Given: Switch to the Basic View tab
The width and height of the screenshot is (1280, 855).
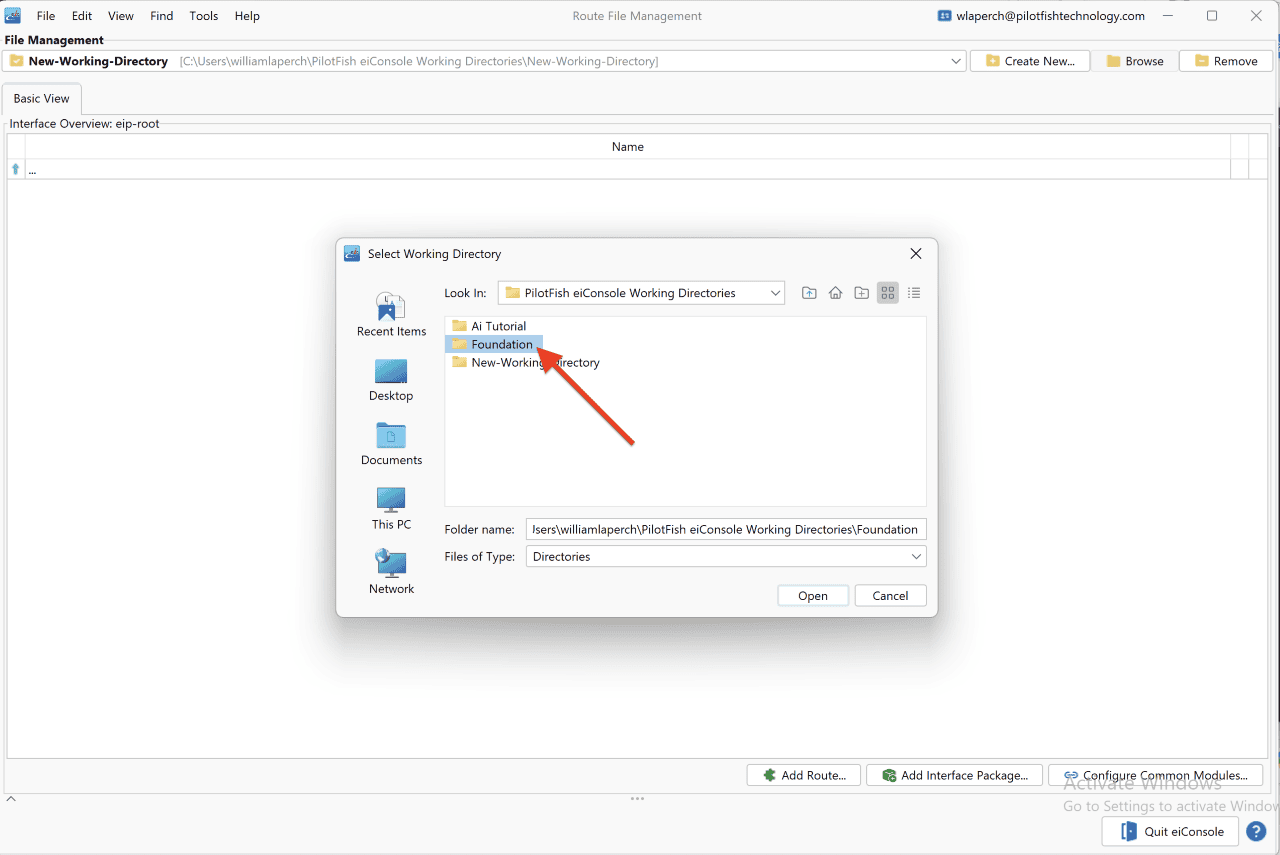Looking at the screenshot, I should [x=42, y=99].
